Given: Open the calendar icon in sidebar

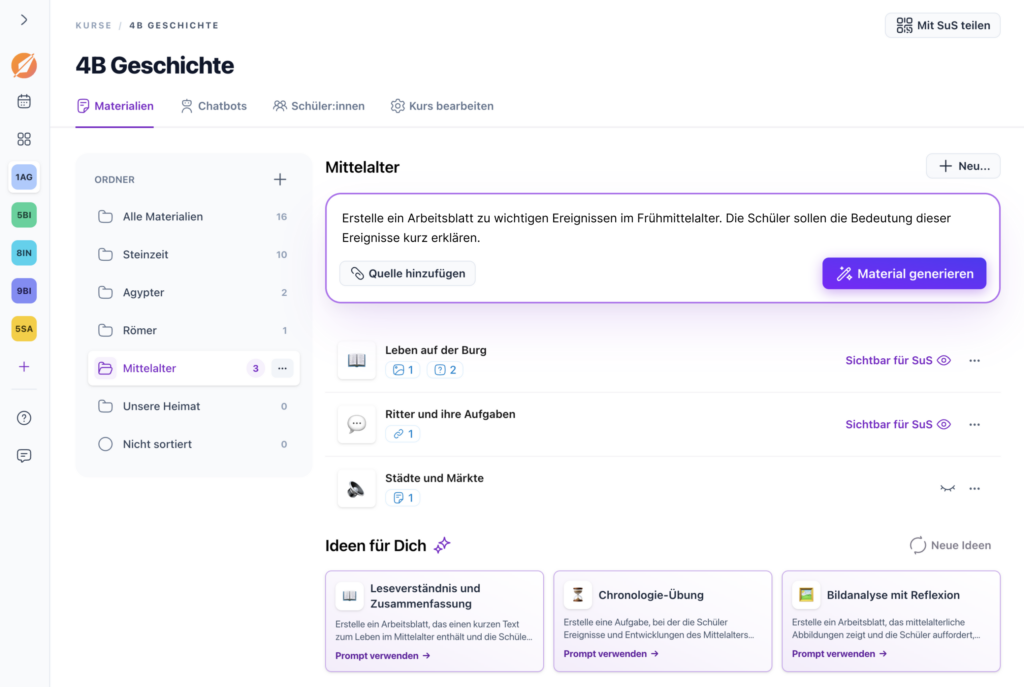Looking at the screenshot, I should click(x=24, y=101).
